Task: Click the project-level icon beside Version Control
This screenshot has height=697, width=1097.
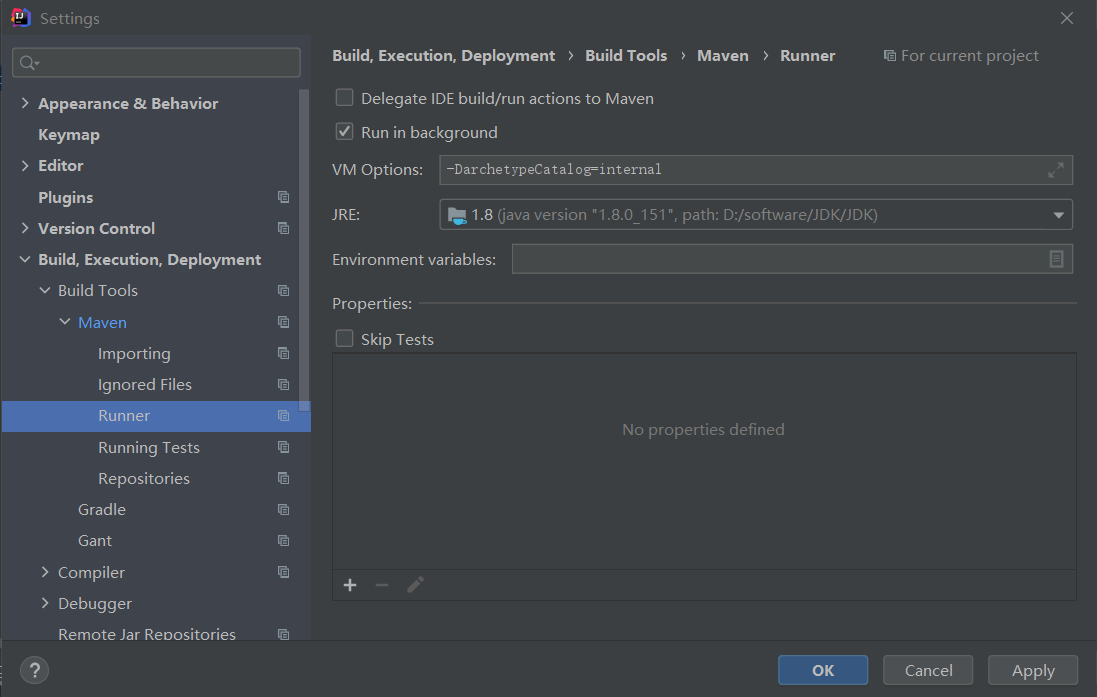Action: point(283,228)
